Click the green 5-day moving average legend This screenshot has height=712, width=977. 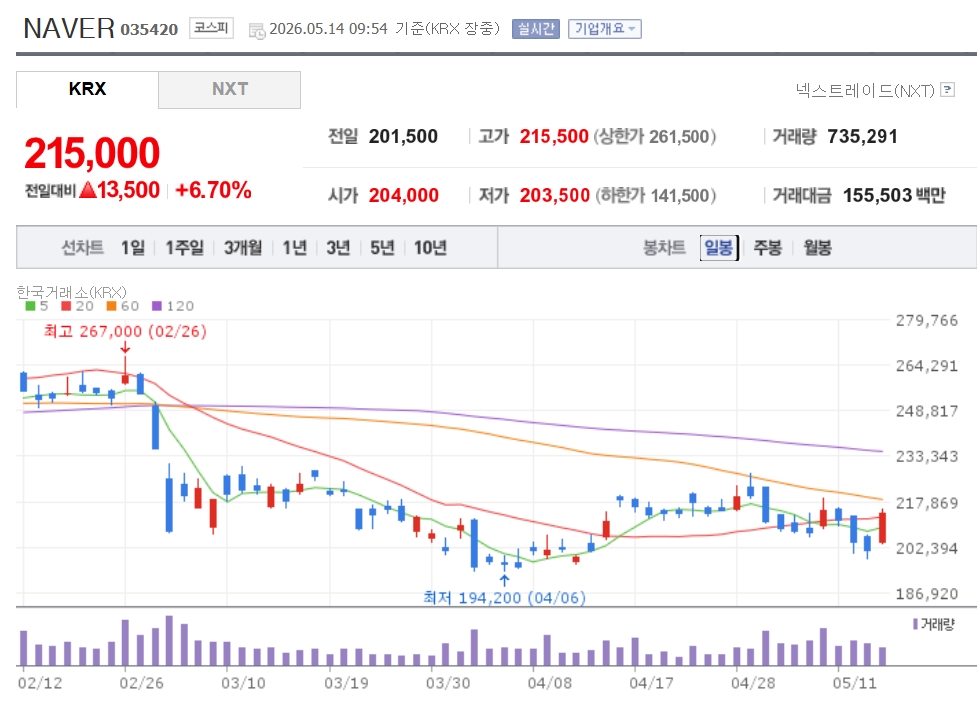pos(36,306)
